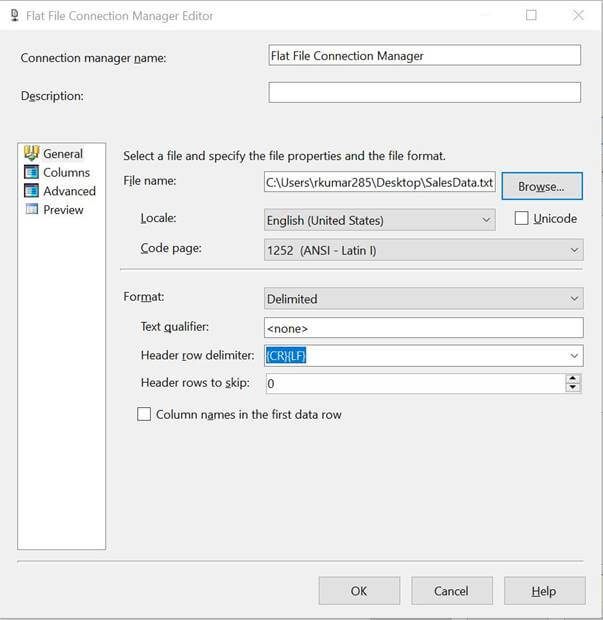603x620 pixels.
Task: Confirm with the OK button
Action: (x=359, y=591)
